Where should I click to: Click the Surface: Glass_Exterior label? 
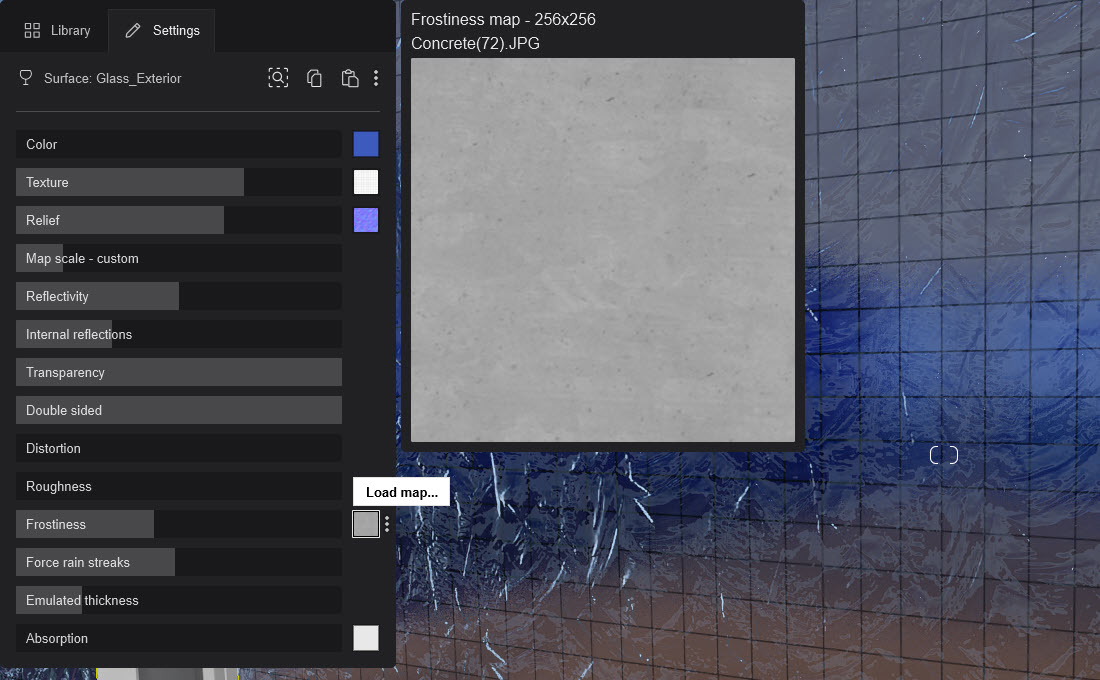(x=112, y=78)
